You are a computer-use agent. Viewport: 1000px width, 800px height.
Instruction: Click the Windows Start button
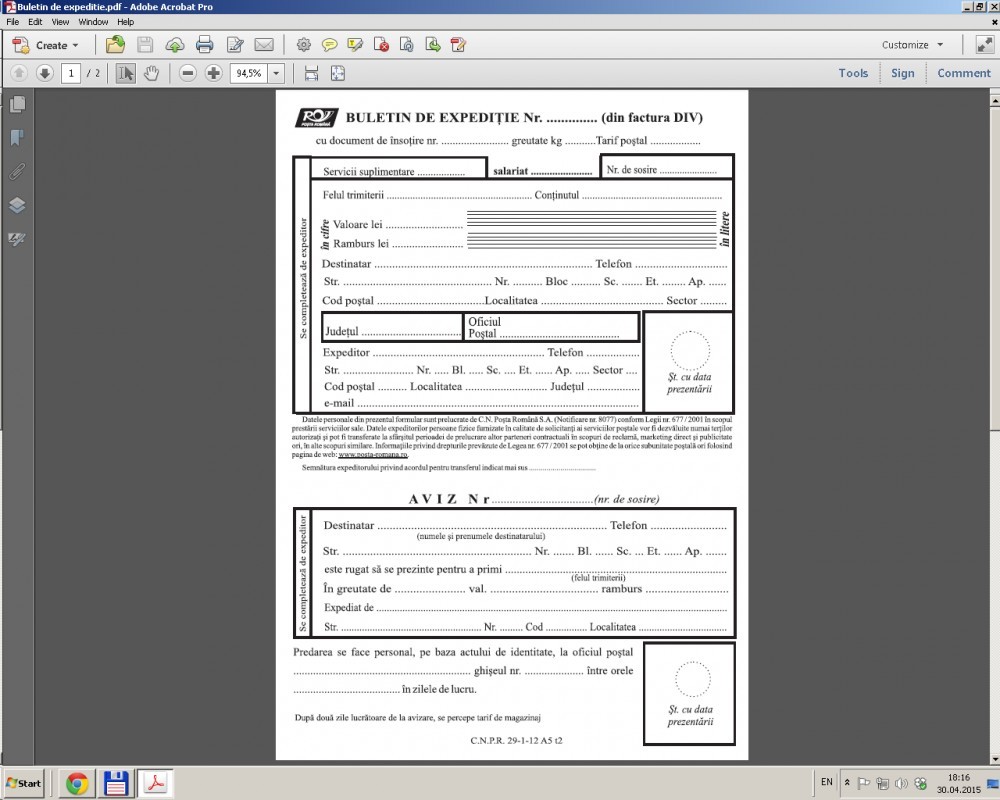click(23, 783)
